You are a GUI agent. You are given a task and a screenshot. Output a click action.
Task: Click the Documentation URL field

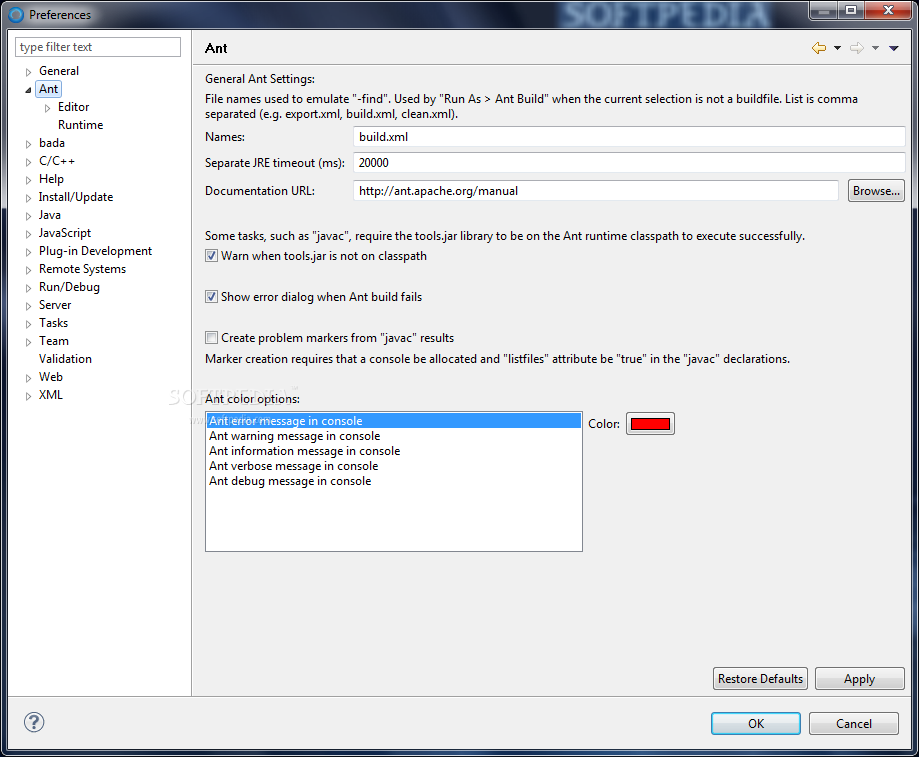pyautogui.click(x=595, y=191)
